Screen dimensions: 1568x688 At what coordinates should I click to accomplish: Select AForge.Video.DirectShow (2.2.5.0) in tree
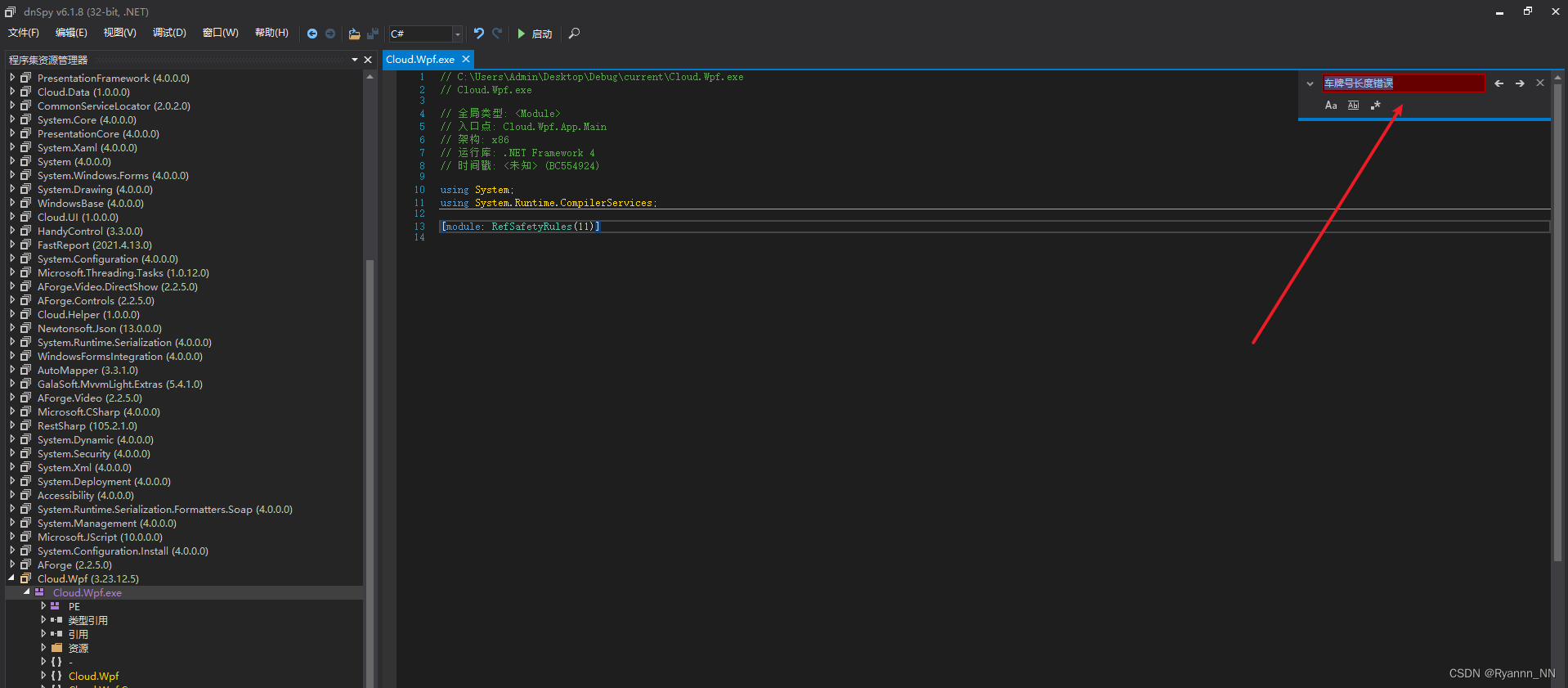118,286
